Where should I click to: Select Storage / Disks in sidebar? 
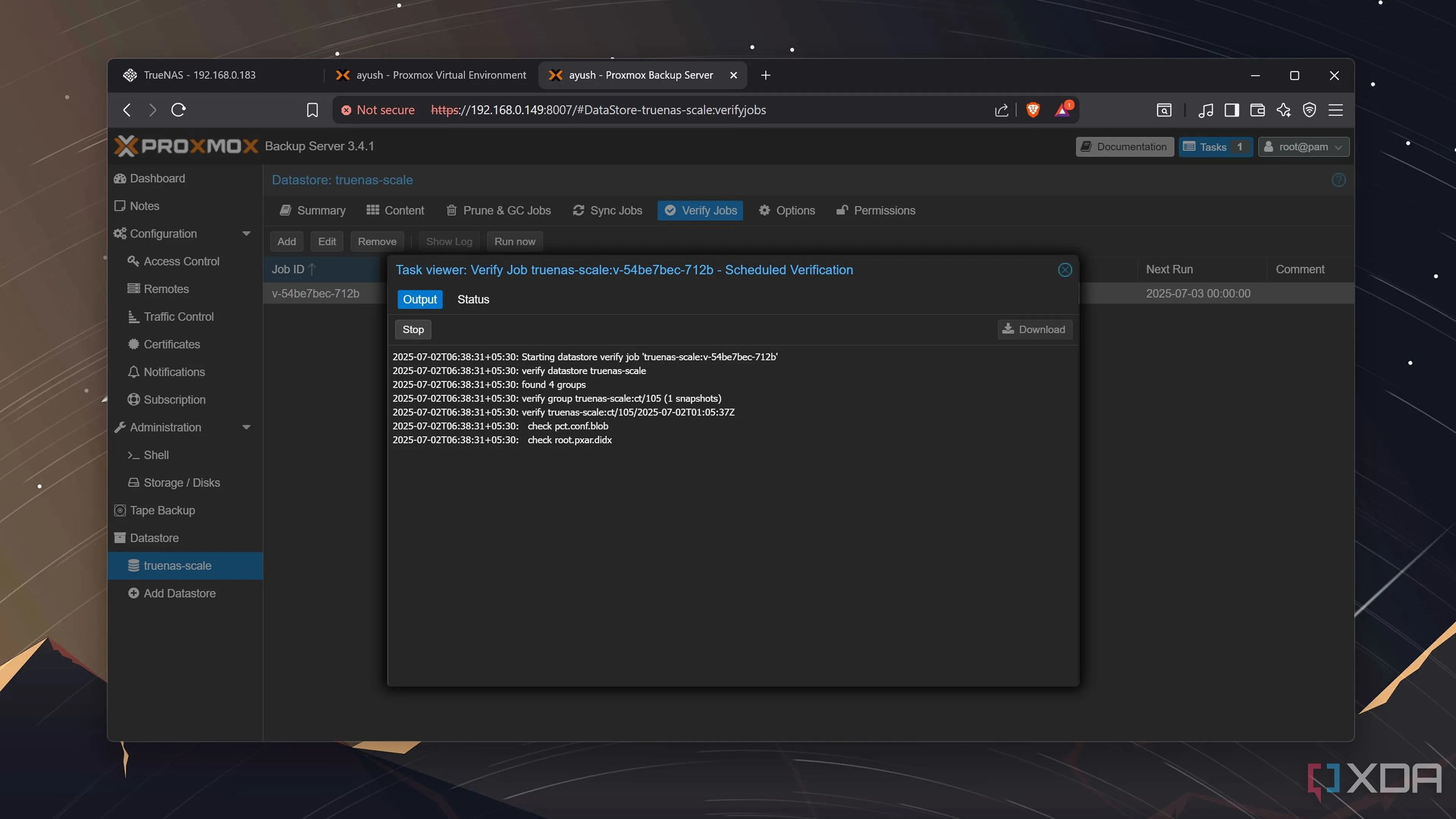pyautogui.click(x=182, y=483)
